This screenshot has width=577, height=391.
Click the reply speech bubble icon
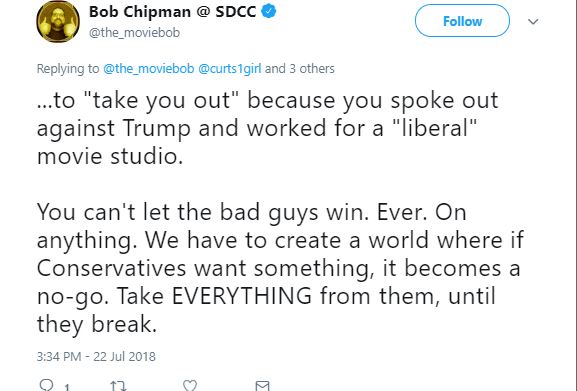[x=47, y=385]
